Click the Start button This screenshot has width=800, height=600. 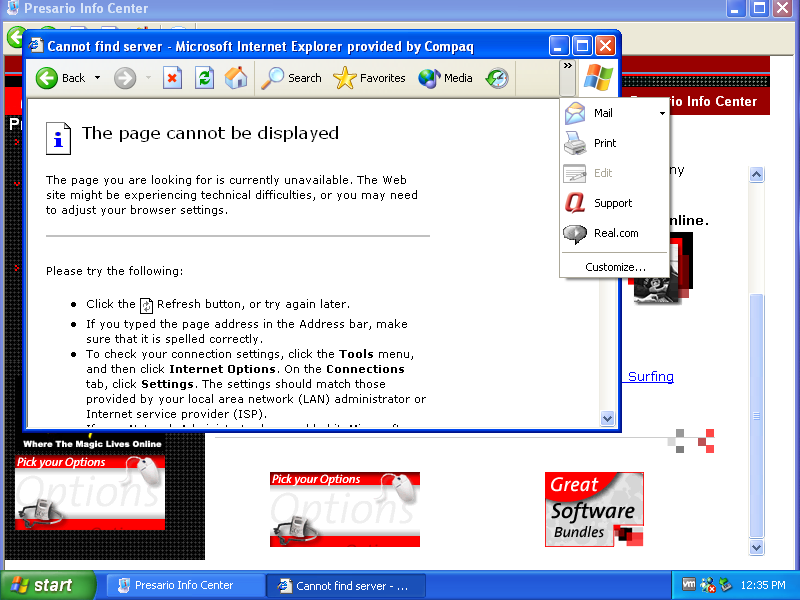tap(47, 585)
